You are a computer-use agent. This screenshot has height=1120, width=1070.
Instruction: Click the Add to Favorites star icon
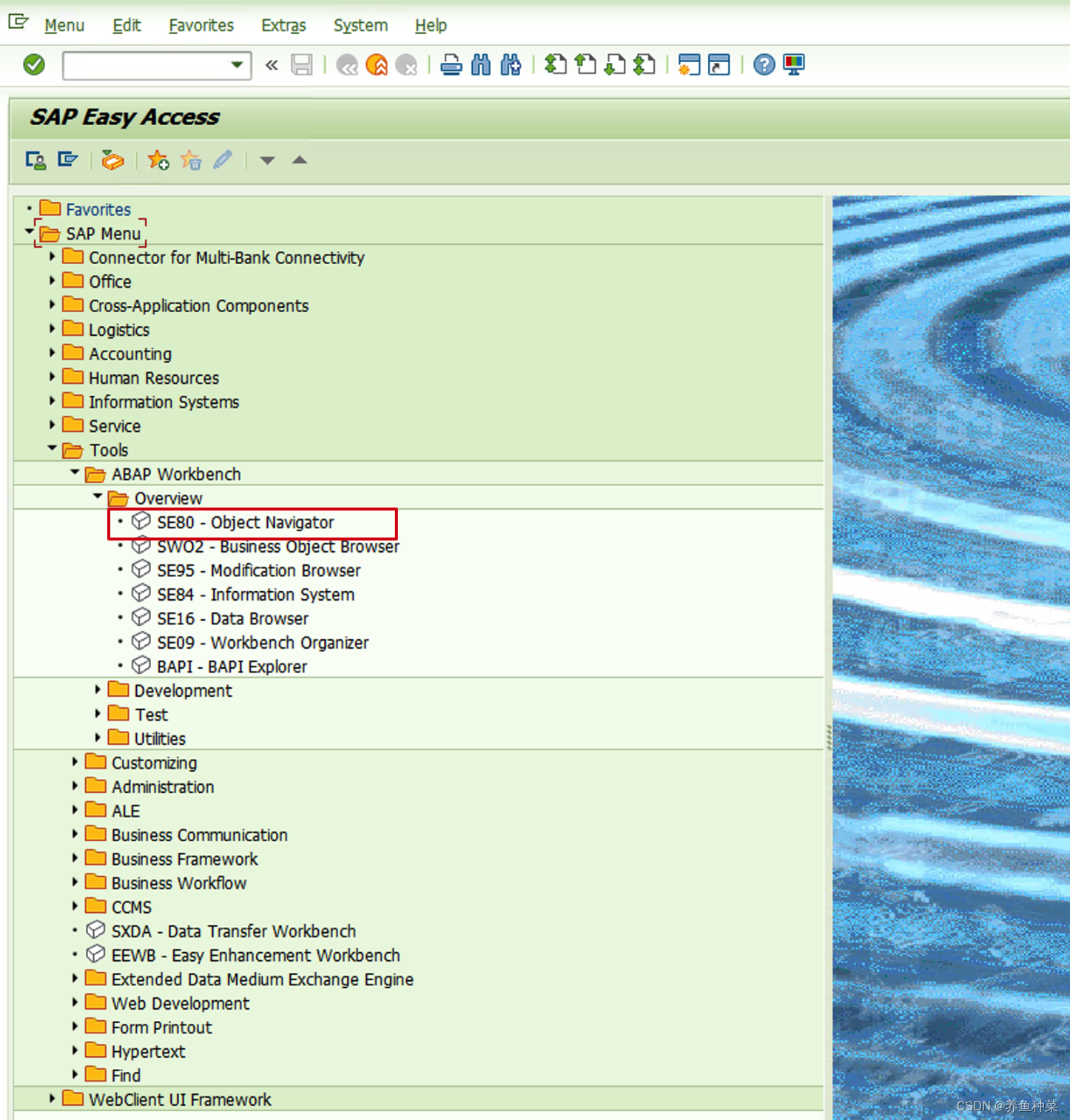pos(158,160)
